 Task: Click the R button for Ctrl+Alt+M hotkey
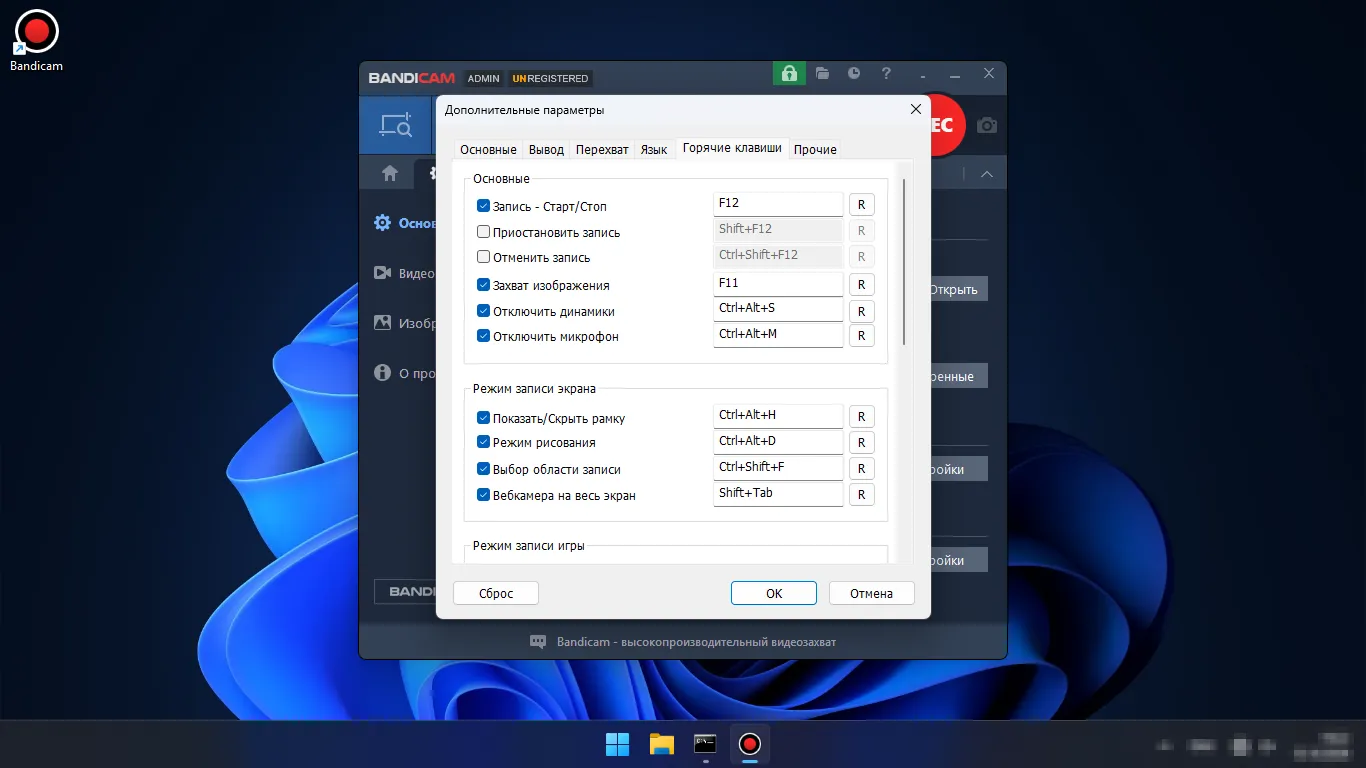[x=861, y=336]
